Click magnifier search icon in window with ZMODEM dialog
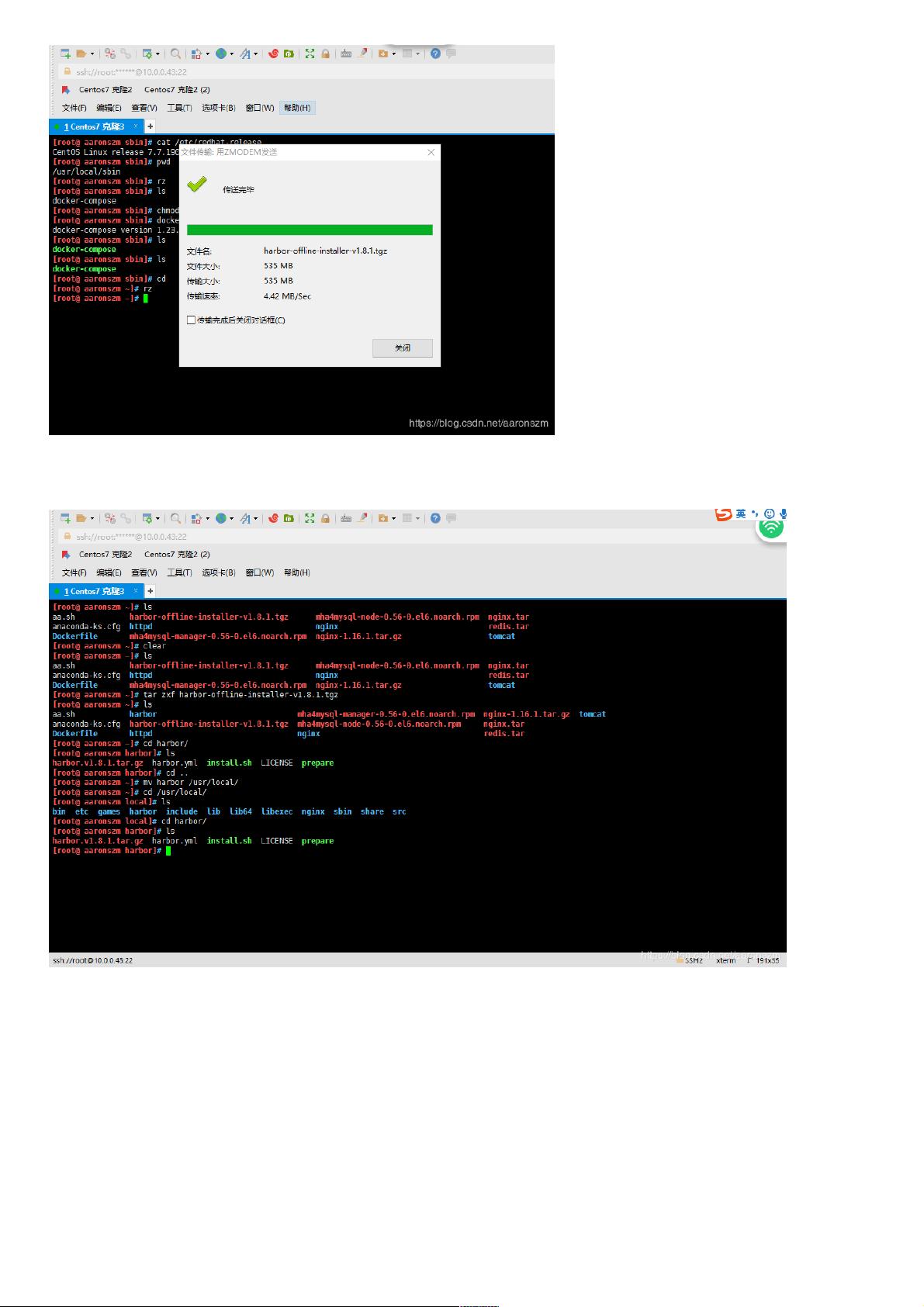Screen dimensions: 924x1307 pyautogui.click(x=175, y=54)
